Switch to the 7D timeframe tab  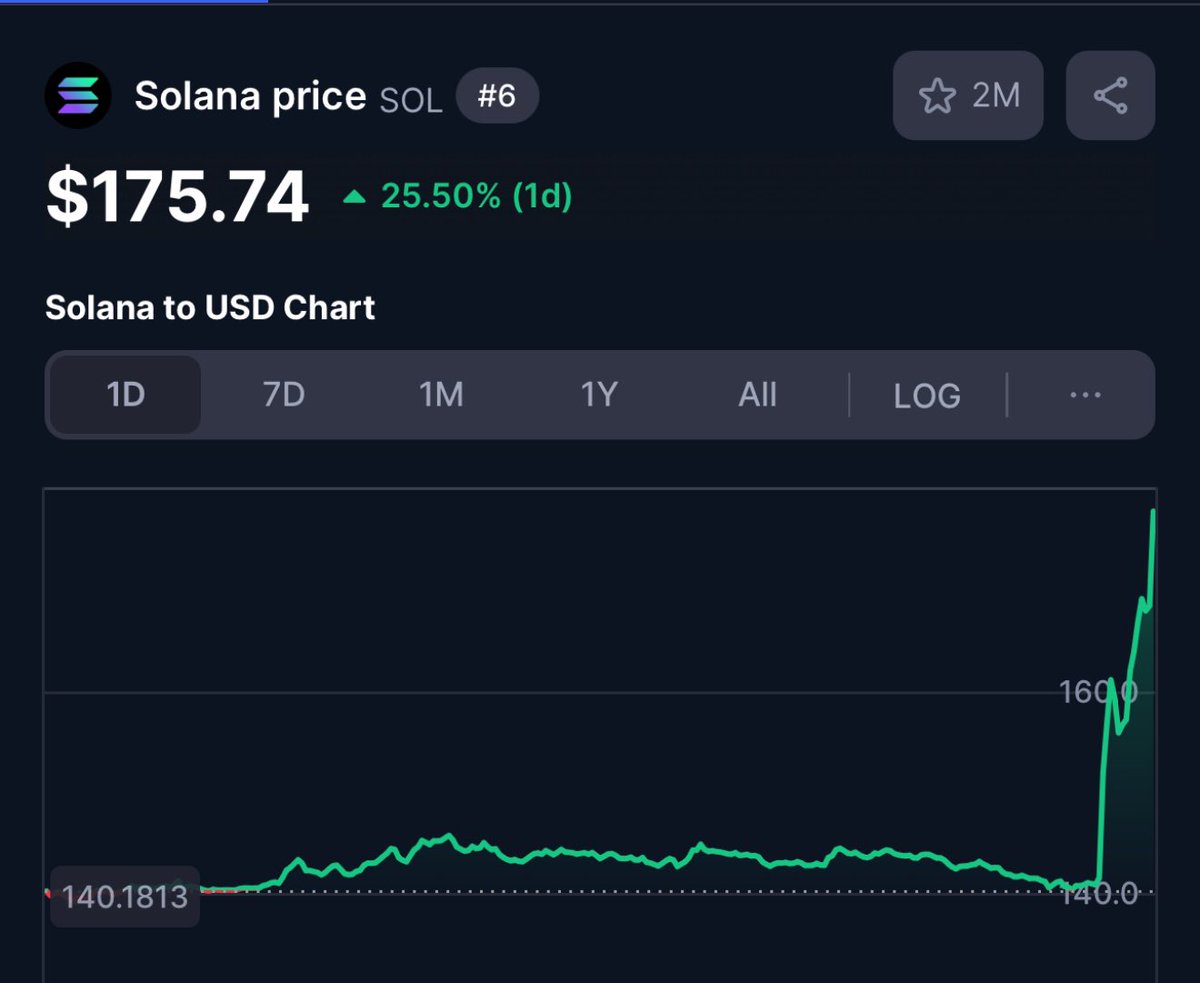281,395
